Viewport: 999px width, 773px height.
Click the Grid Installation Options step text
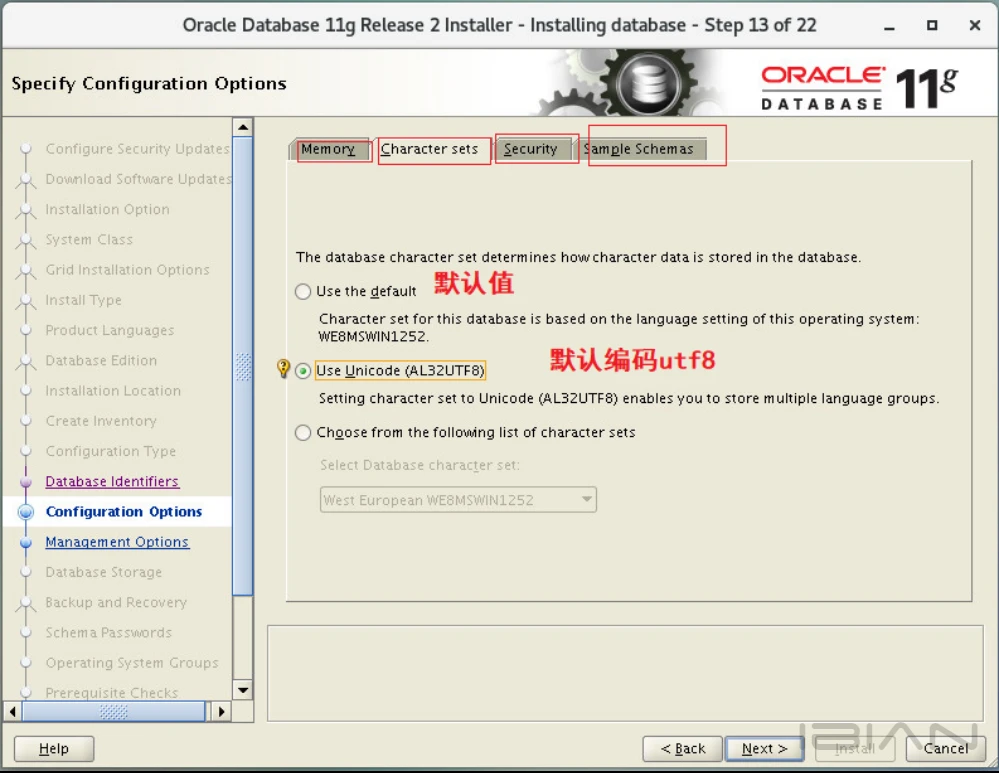[x=127, y=270]
